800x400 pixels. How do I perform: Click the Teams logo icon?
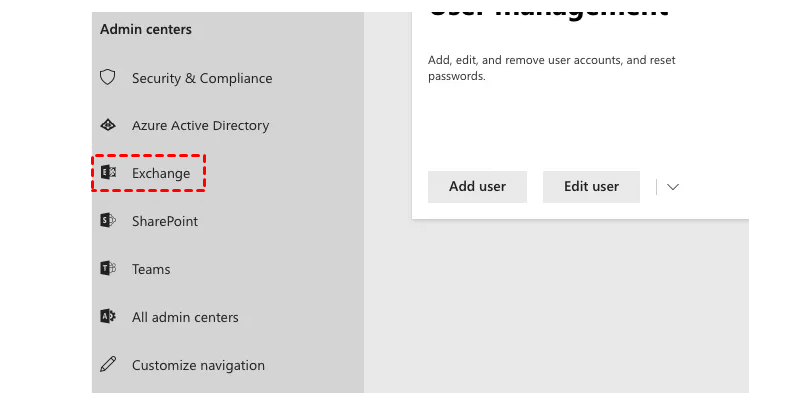click(109, 269)
